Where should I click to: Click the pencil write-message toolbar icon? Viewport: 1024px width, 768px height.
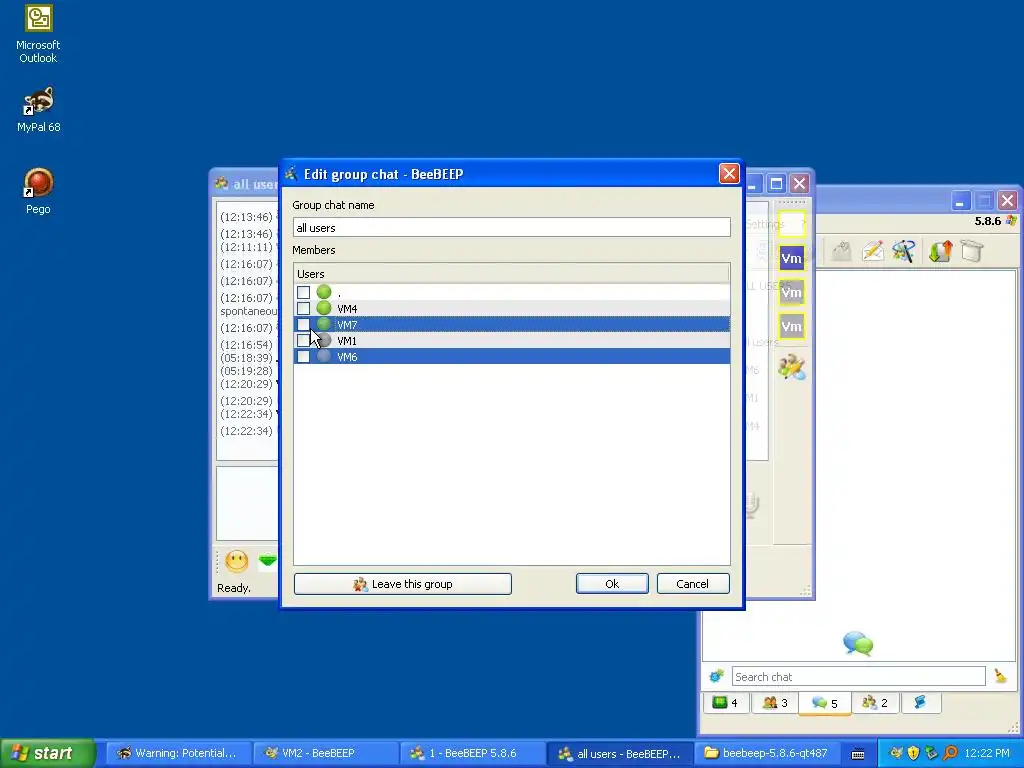pos(872,251)
